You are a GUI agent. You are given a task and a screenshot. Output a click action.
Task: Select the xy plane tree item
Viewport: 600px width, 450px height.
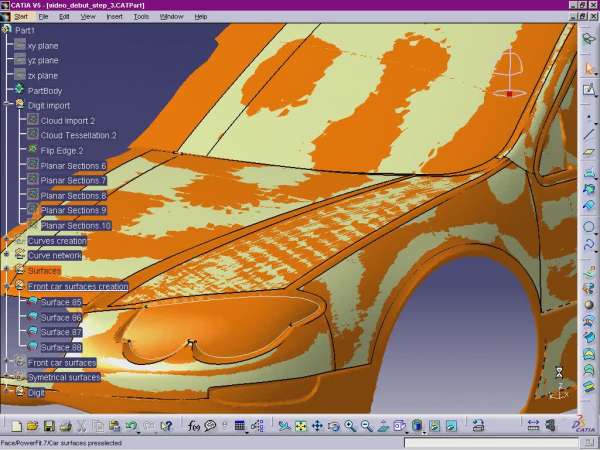tap(42, 46)
